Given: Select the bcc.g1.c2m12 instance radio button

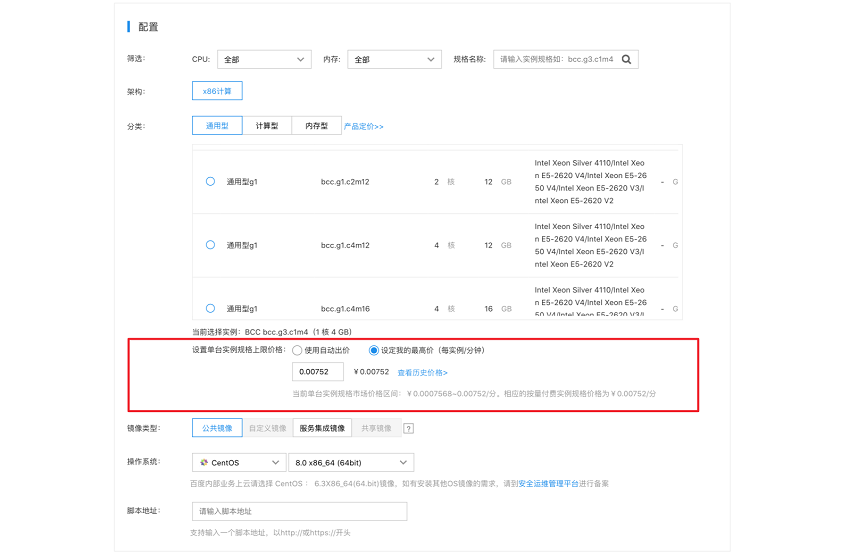Looking at the screenshot, I should click(x=210, y=182).
